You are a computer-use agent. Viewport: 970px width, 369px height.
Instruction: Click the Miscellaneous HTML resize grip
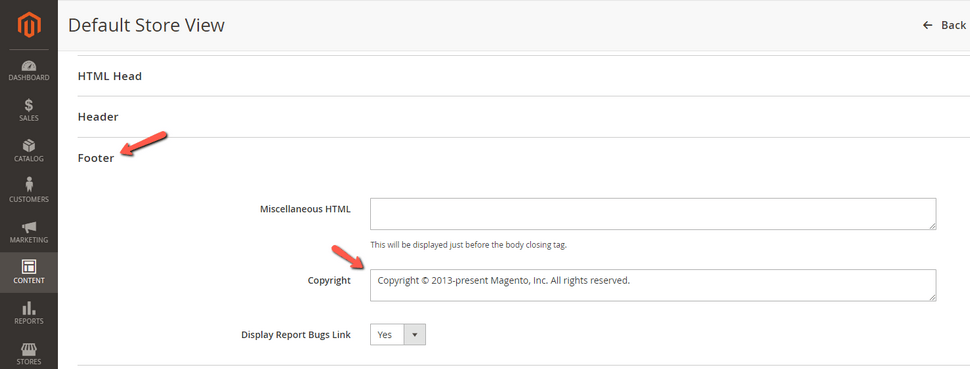(x=932, y=225)
